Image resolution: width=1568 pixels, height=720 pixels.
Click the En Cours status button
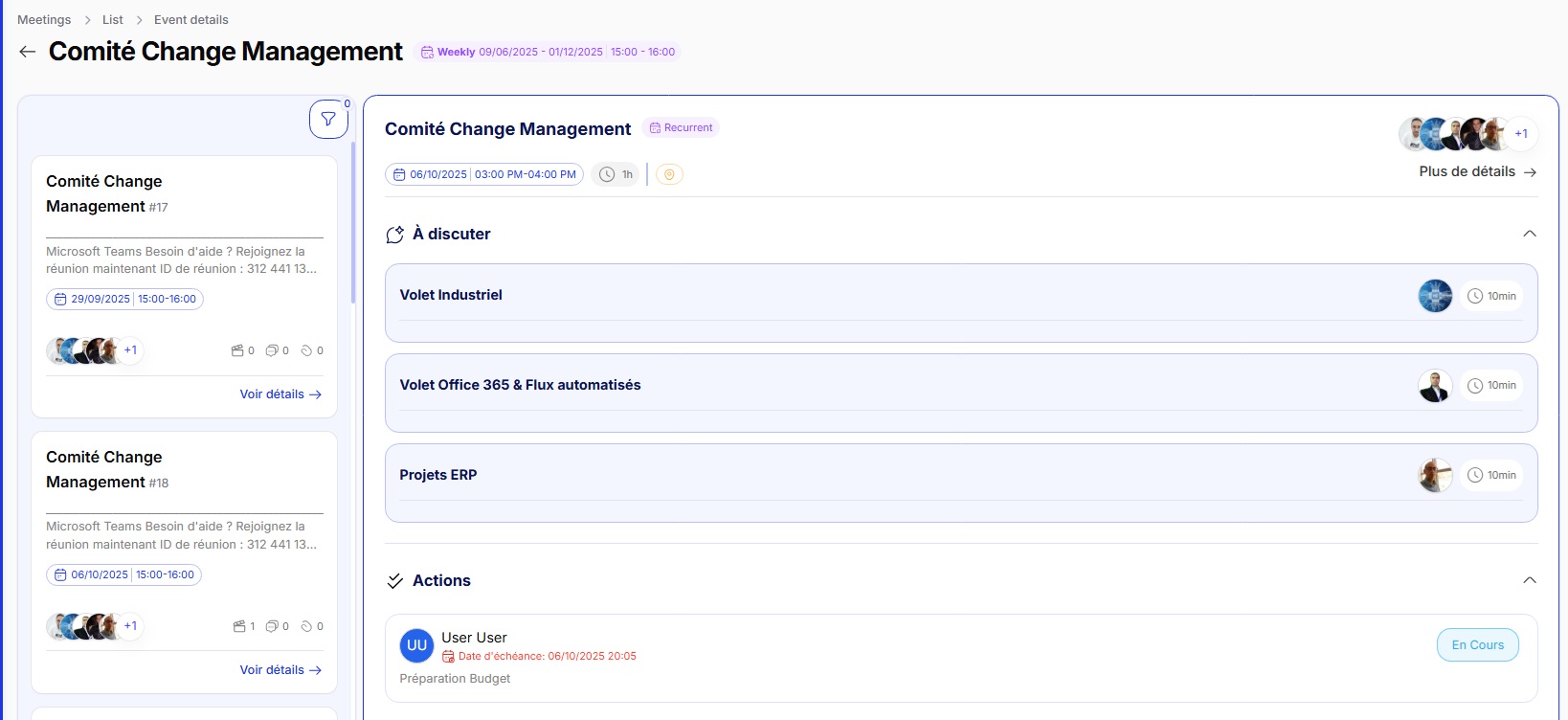pyautogui.click(x=1477, y=645)
